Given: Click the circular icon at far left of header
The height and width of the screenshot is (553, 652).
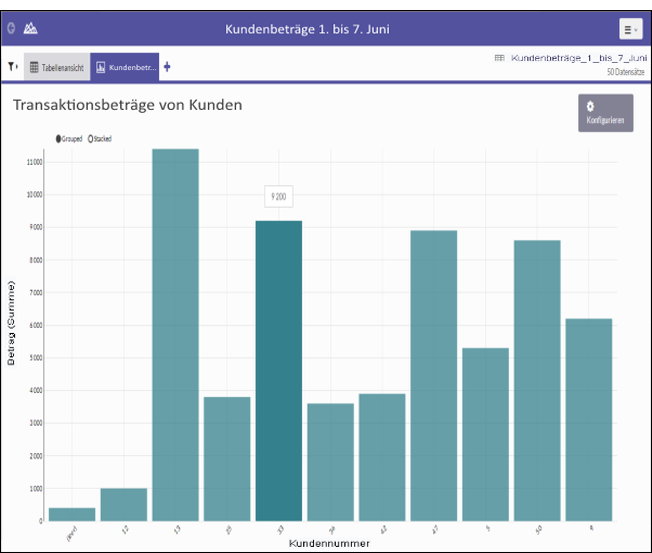Looking at the screenshot, I should 11,28.
